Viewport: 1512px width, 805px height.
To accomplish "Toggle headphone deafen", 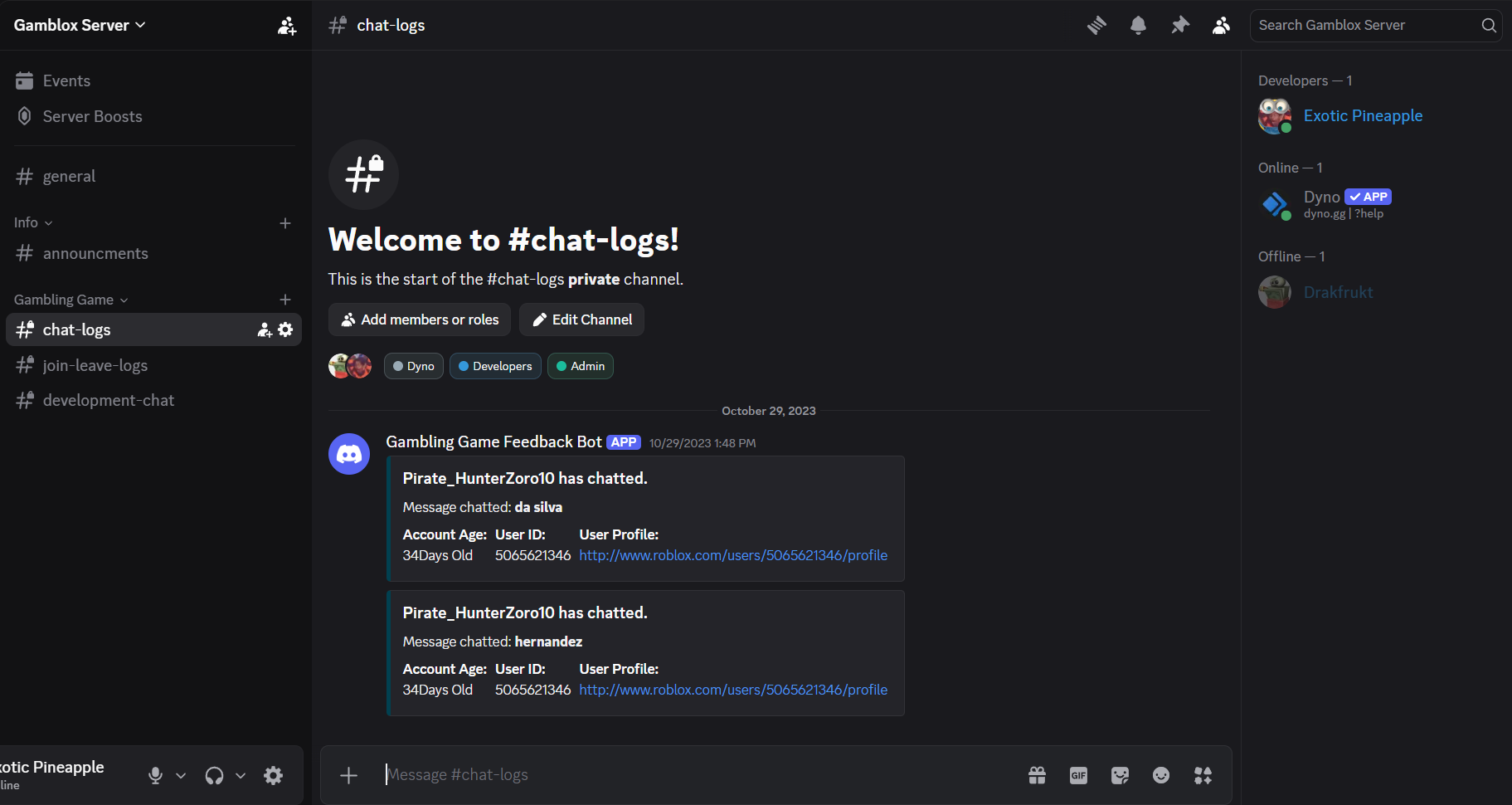I will point(214,776).
